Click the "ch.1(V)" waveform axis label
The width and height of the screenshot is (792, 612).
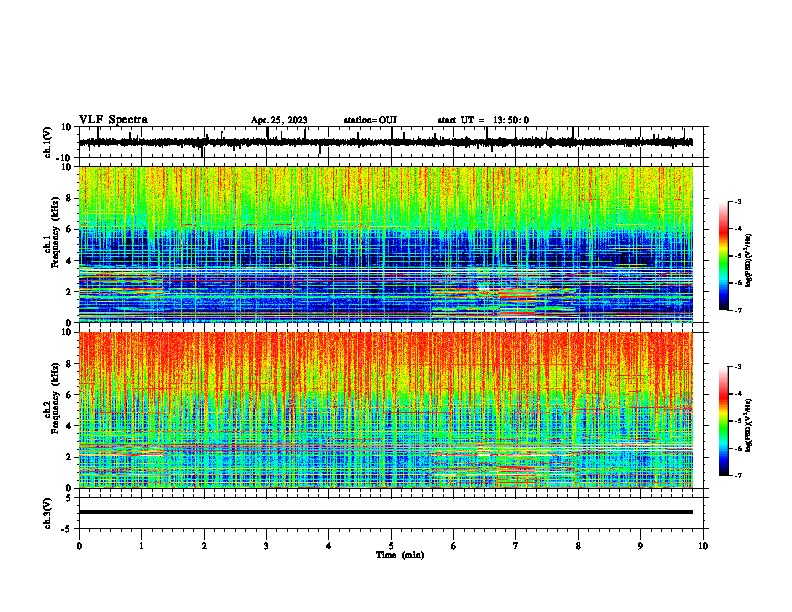pyautogui.click(x=48, y=142)
